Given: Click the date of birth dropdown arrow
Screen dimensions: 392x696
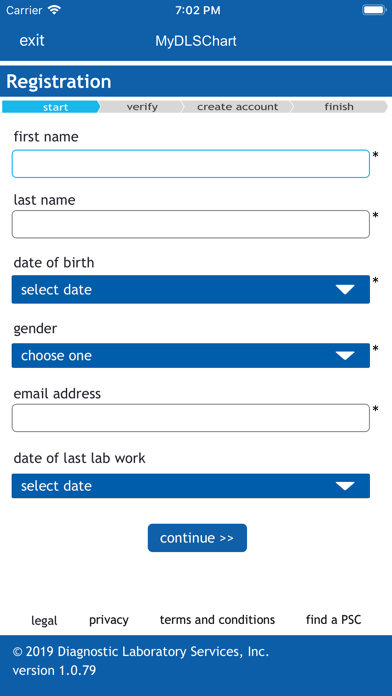Looking at the screenshot, I should click(x=345, y=290).
